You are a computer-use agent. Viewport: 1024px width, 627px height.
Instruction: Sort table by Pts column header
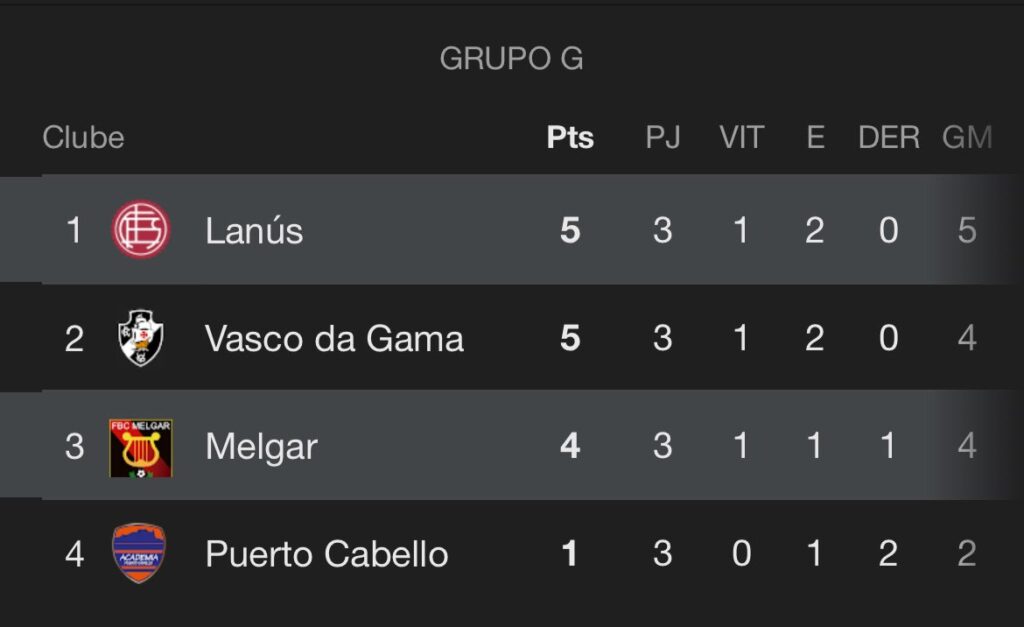(570, 137)
